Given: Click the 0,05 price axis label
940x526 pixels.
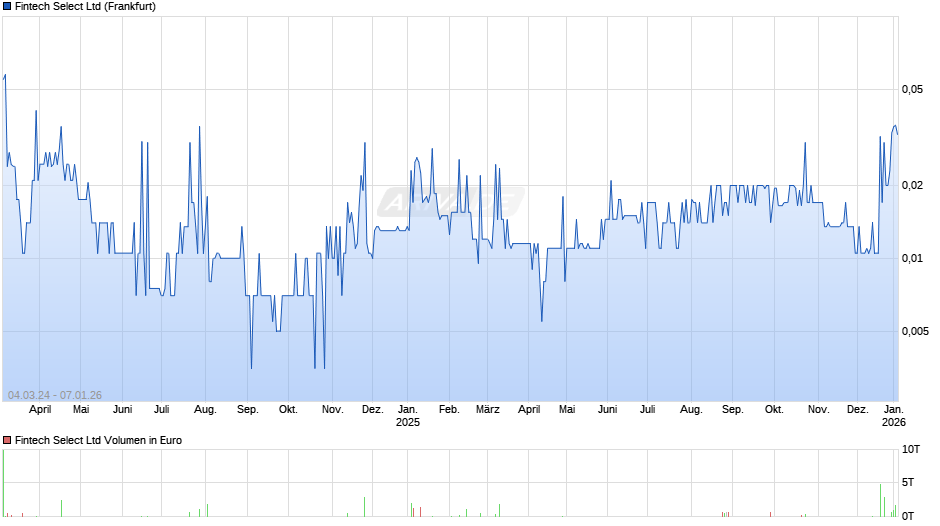Looking at the screenshot, I should click(912, 89).
